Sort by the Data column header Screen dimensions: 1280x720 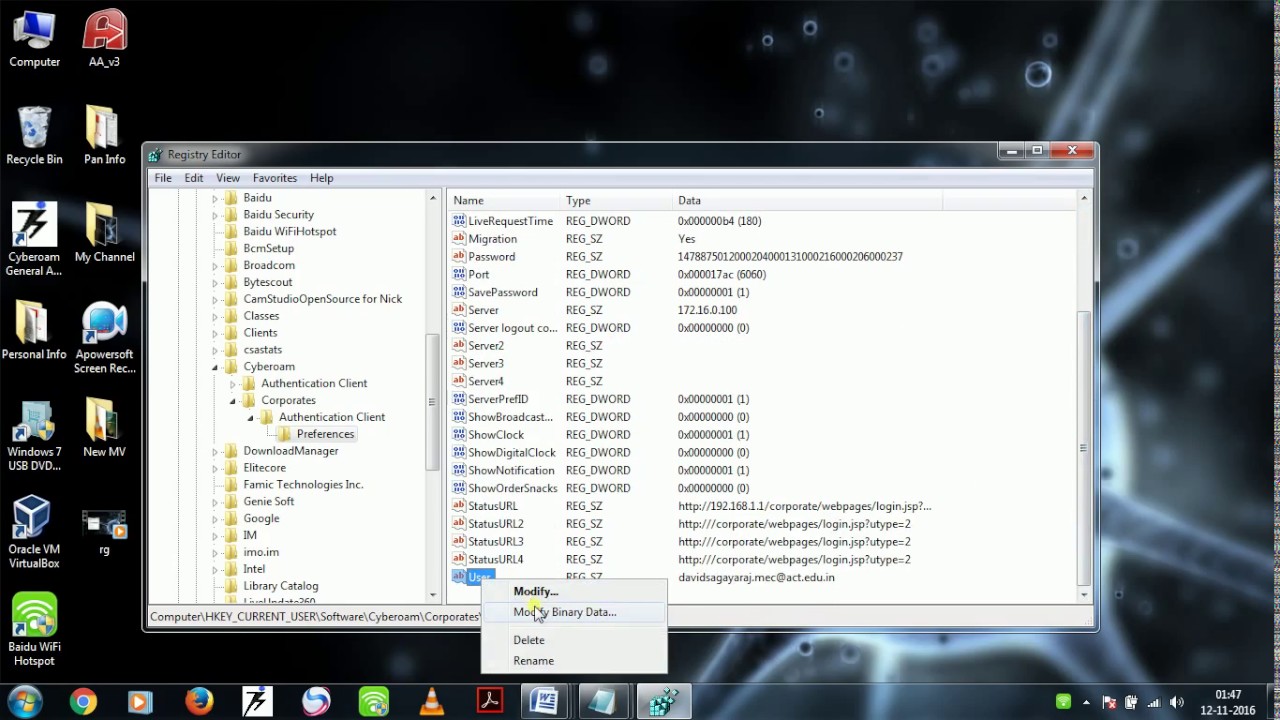click(807, 200)
